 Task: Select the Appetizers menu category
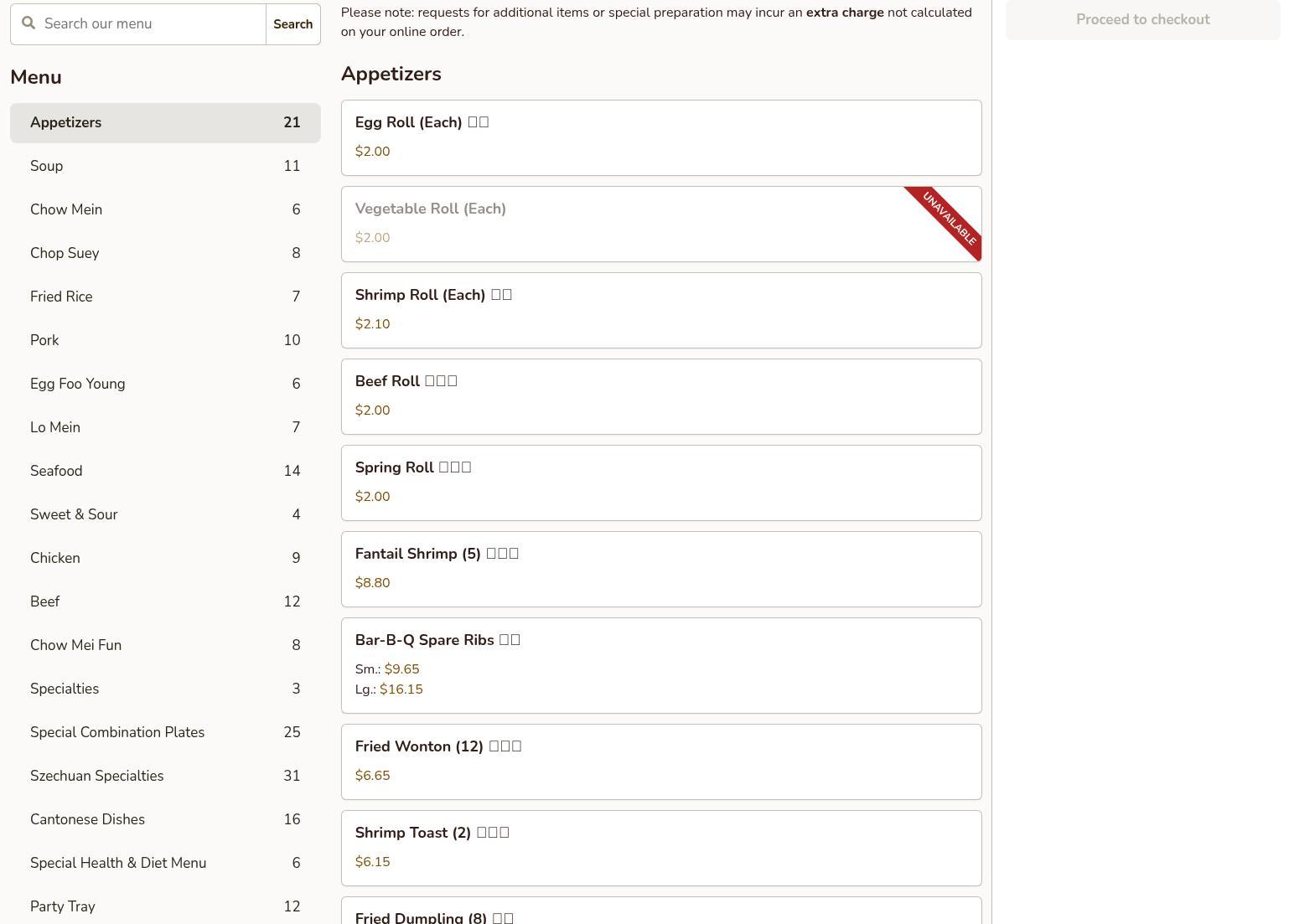[x=165, y=122]
